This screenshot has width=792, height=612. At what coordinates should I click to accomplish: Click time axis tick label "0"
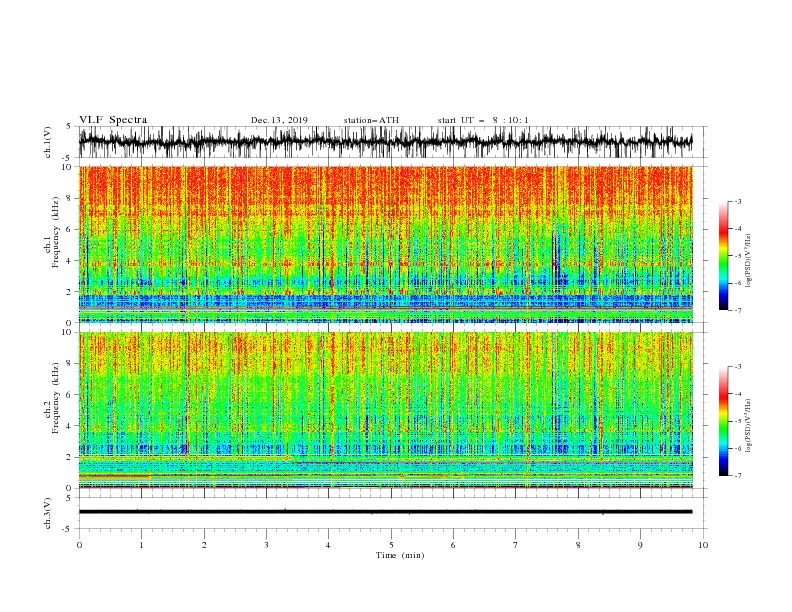click(x=79, y=545)
